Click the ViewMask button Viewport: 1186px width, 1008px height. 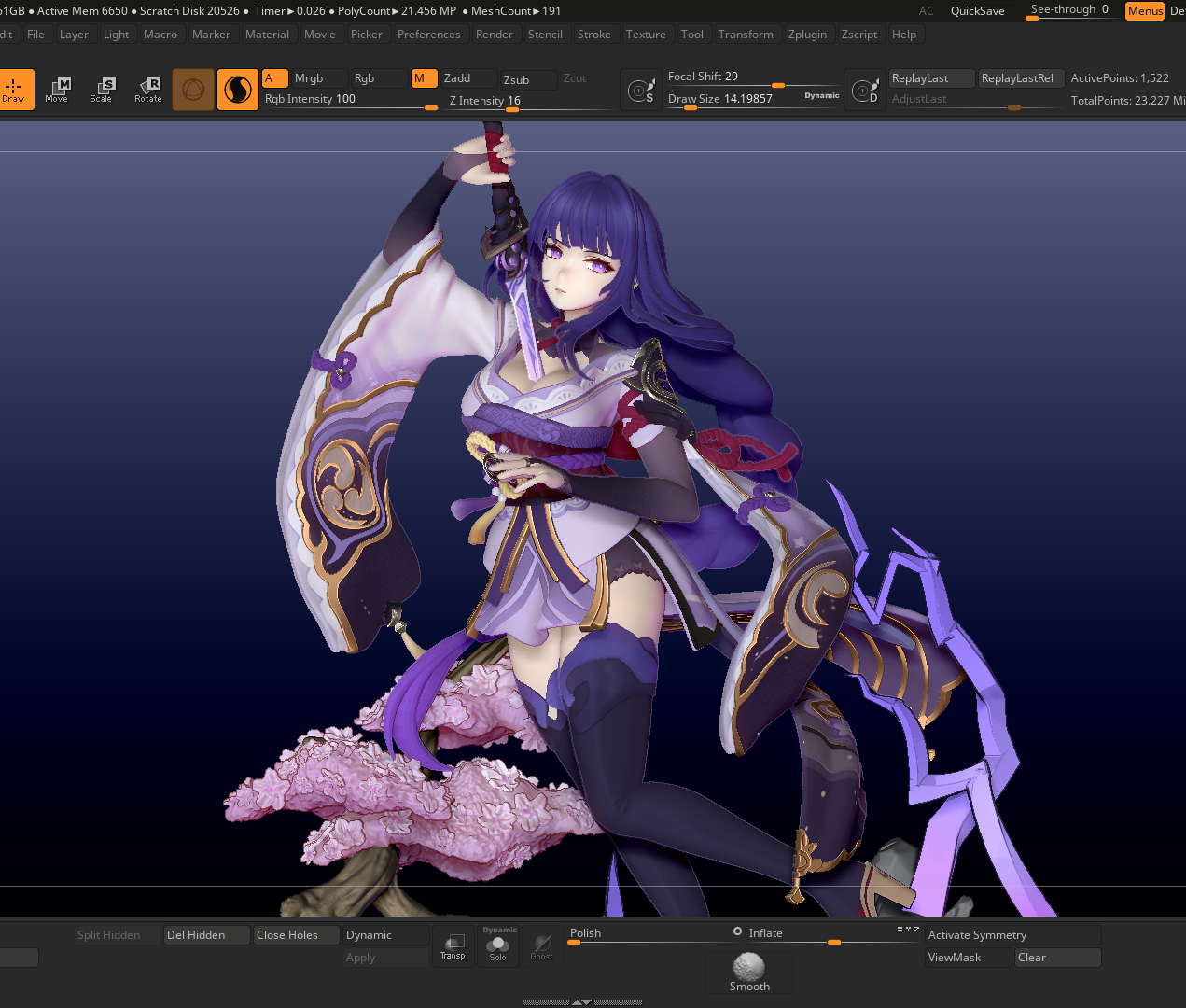click(968, 958)
